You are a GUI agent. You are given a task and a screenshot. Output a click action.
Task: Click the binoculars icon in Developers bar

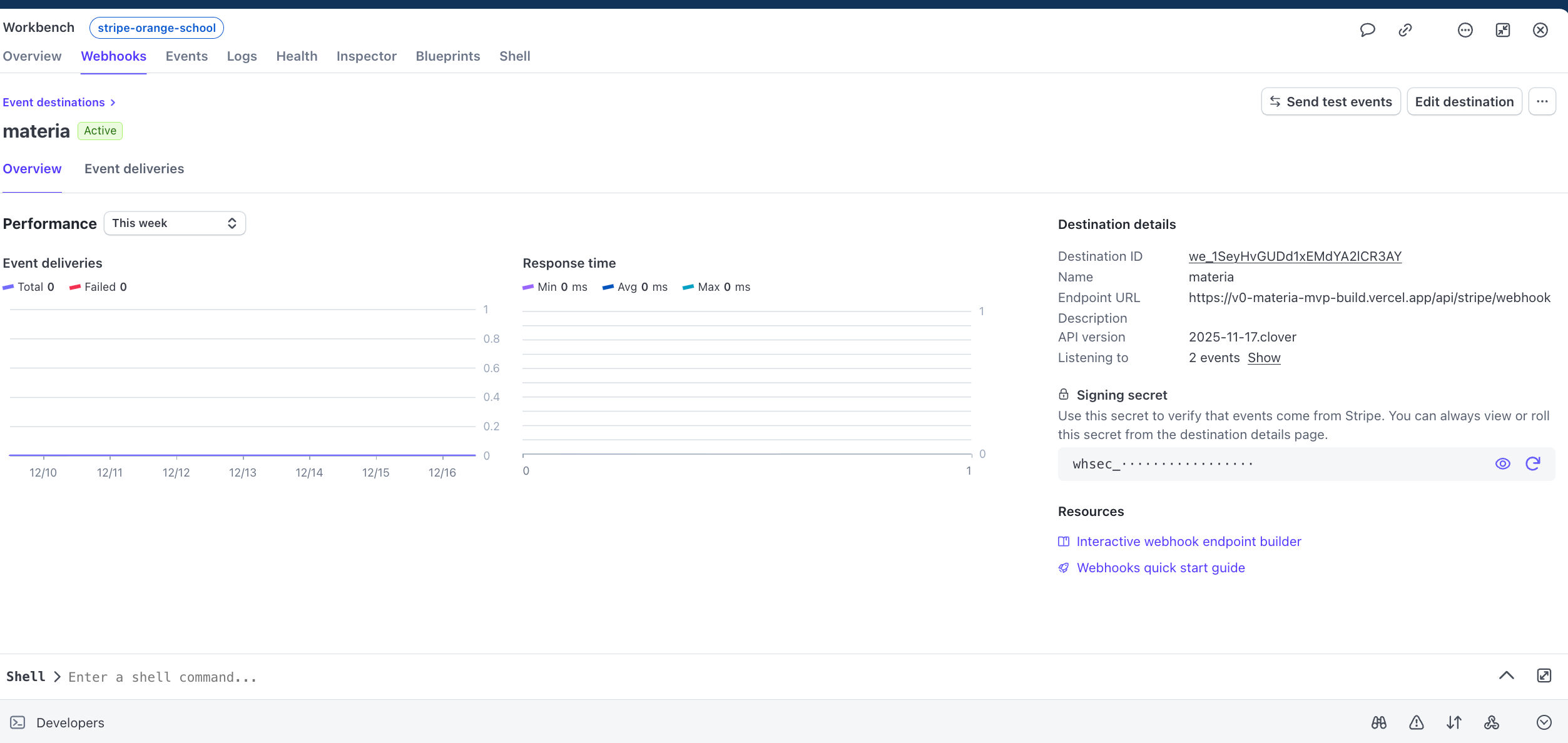1379,722
